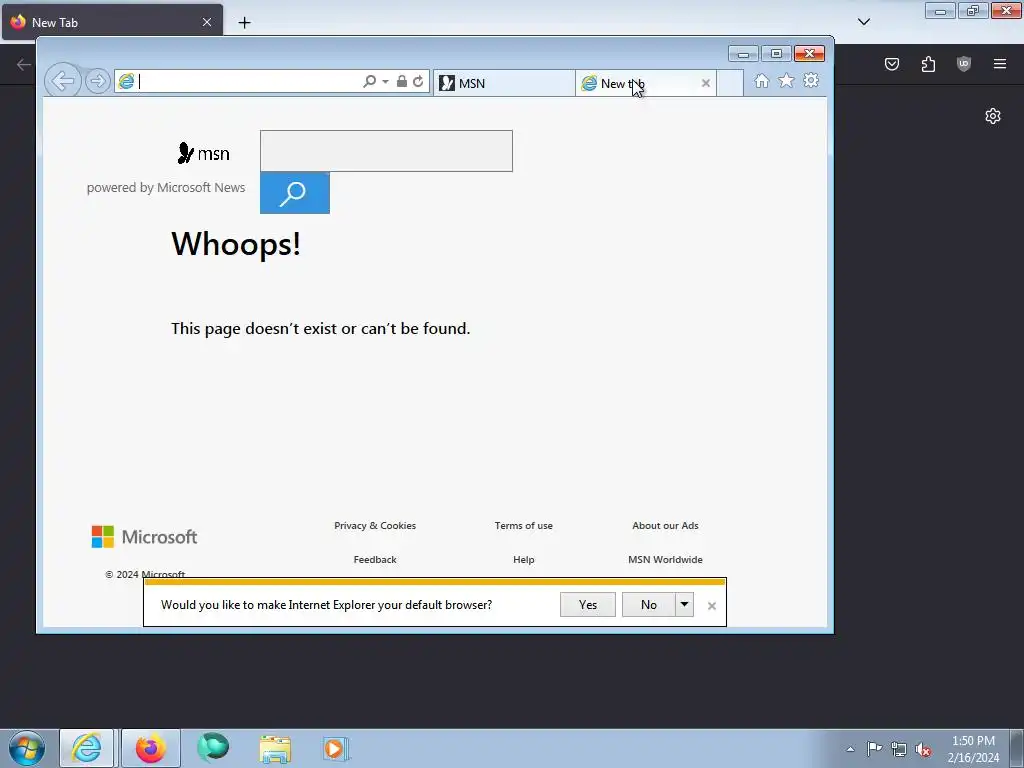Viewport: 1024px width, 768px height.
Task: Click the Microsoft logo in footer
Action: pos(144,537)
